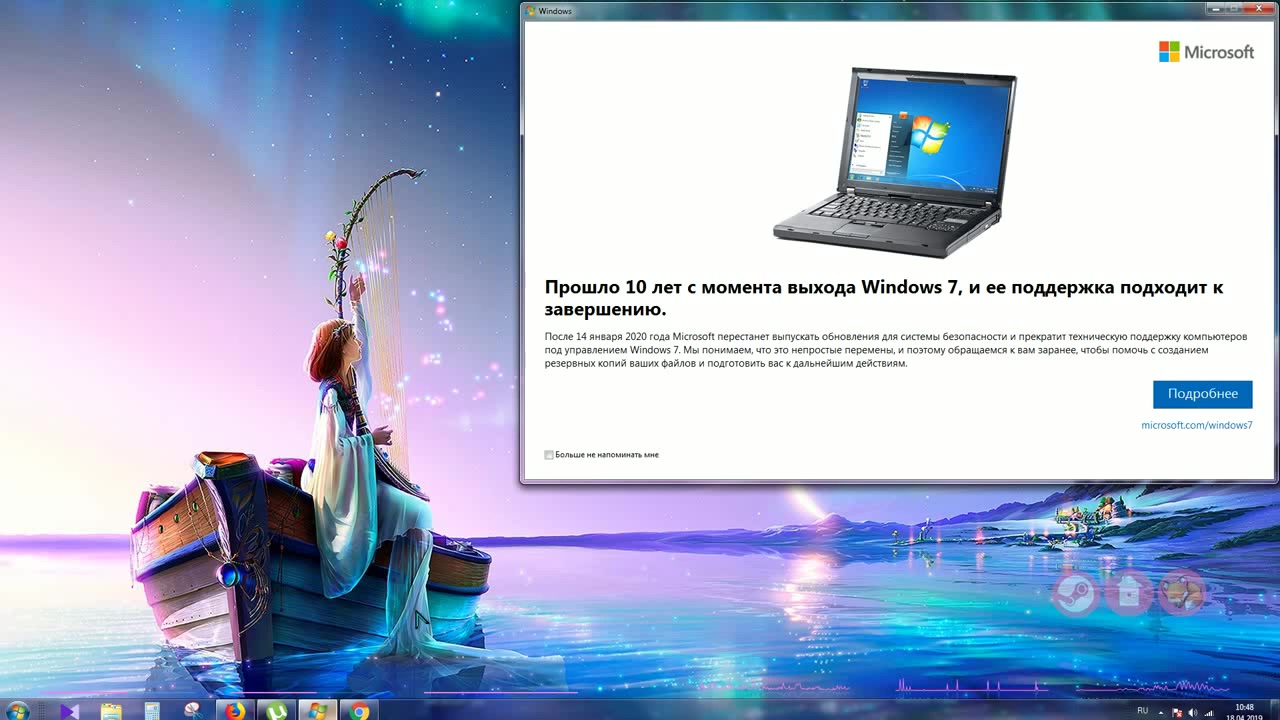Open Windows Explorer folder icon in taskbar

pos(111,711)
